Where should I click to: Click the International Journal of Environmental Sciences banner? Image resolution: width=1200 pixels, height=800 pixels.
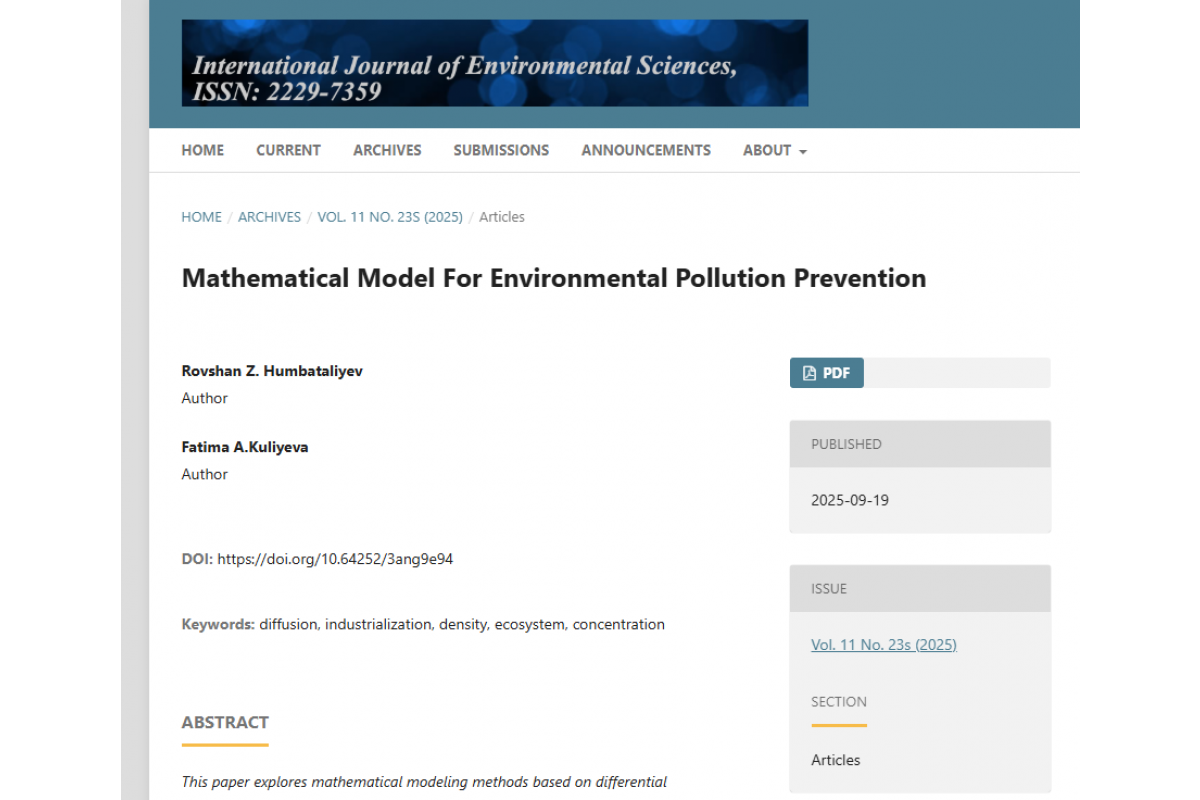point(494,63)
